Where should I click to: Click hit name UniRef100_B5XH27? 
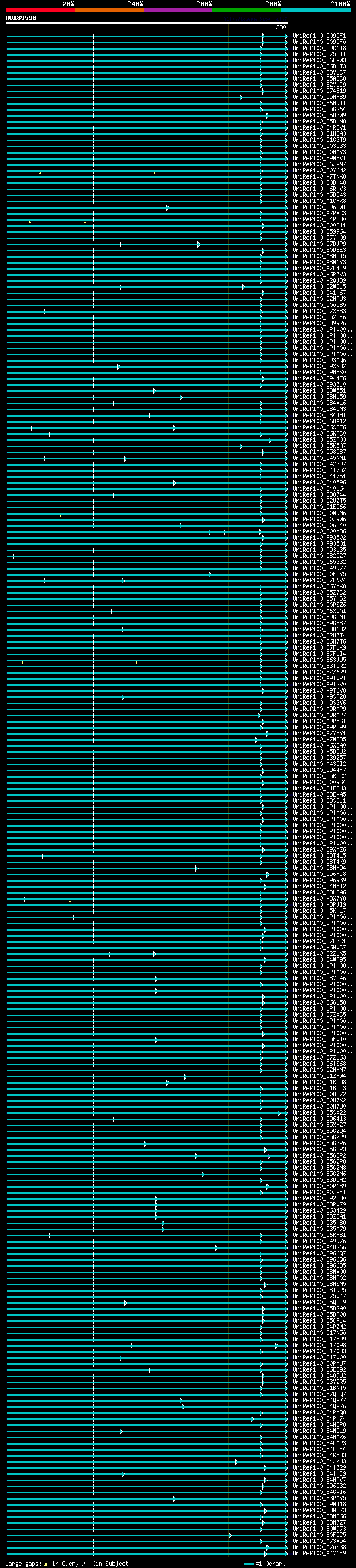pyautogui.click(x=319, y=1125)
